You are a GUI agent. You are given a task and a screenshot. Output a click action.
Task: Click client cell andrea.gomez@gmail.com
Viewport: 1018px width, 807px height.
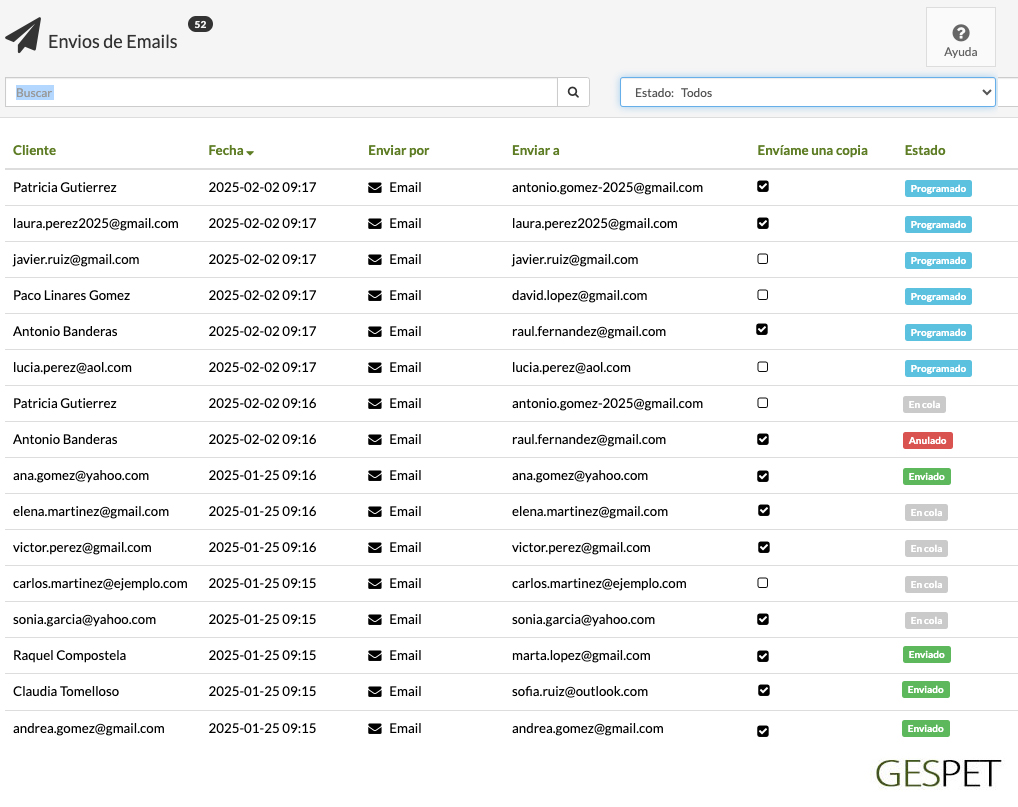click(89, 728)
